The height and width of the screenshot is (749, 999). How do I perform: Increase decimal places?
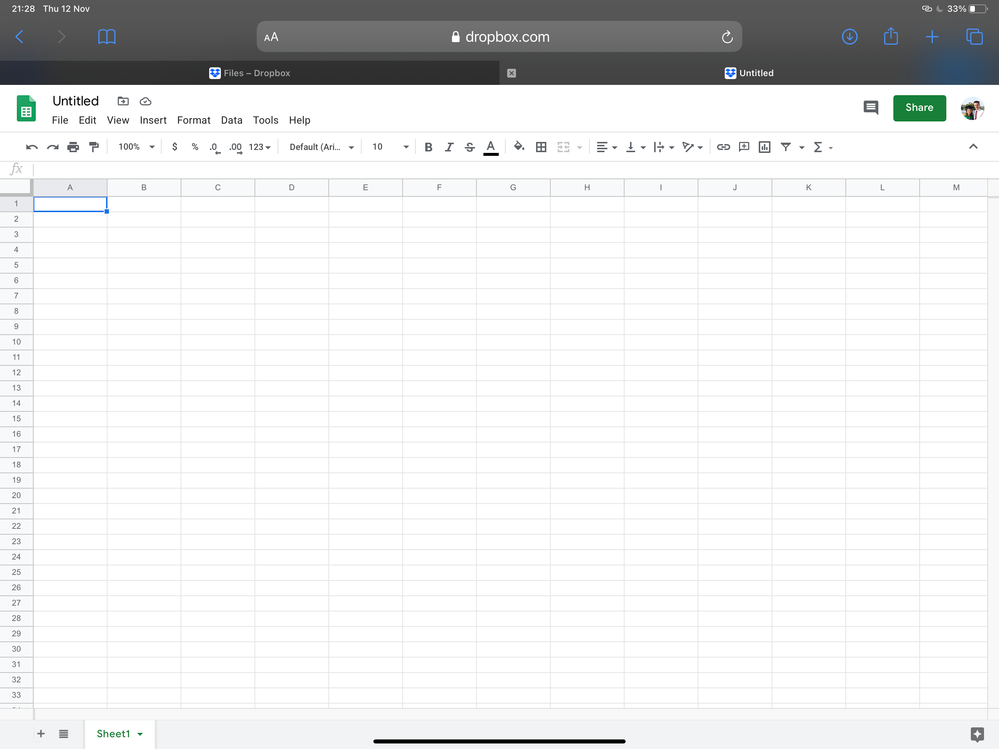tap(236, 148)
